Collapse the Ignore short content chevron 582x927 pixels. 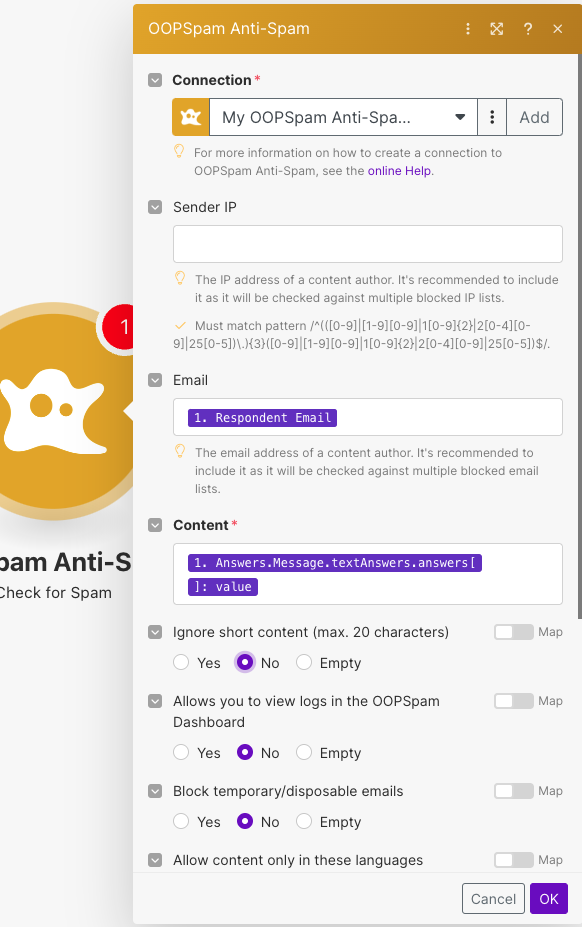(155, 632)
